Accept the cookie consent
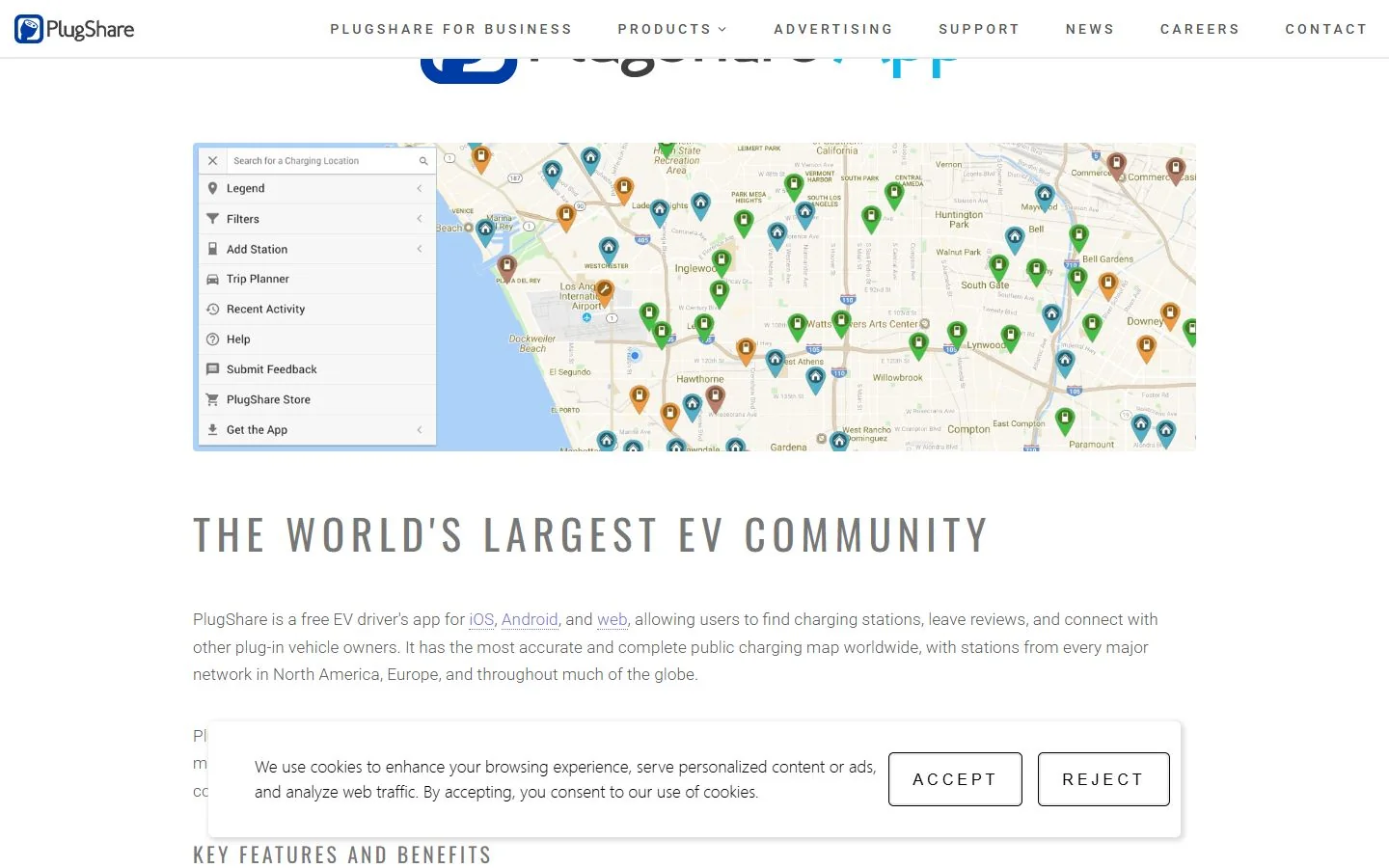The width and height of the screenshot is (1389, 868). point(955,779)
